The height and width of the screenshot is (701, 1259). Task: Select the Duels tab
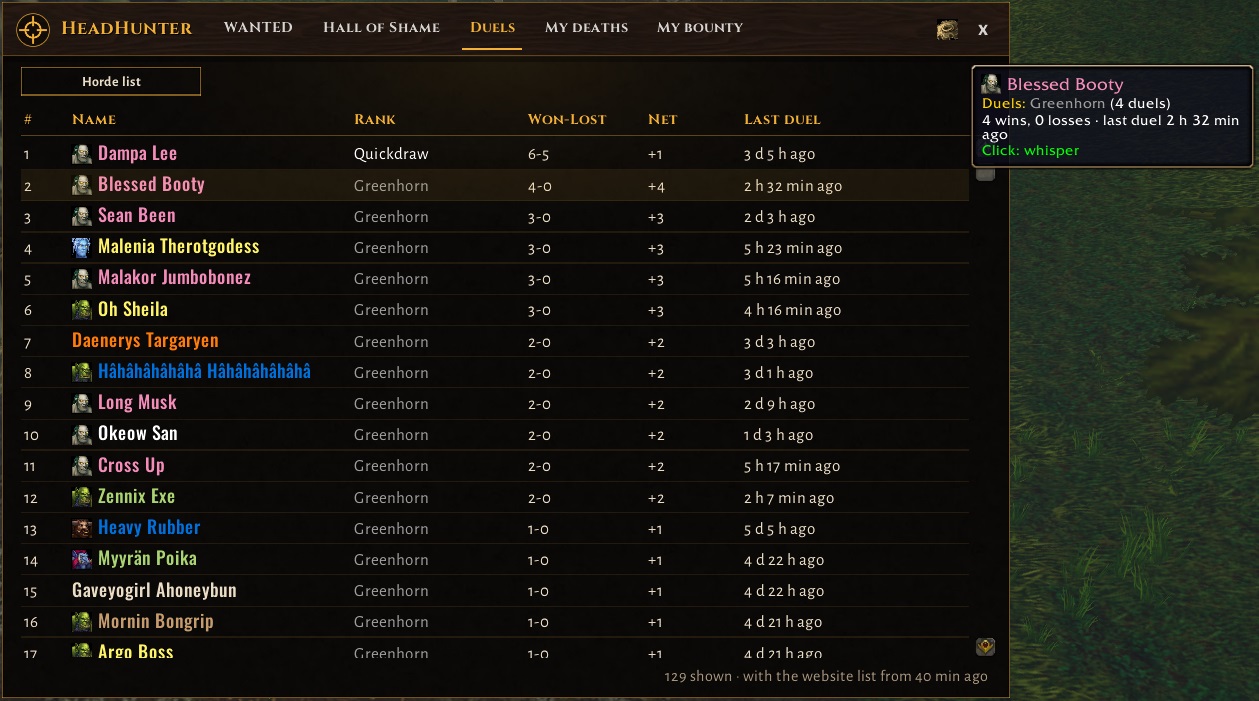[493, 27]
